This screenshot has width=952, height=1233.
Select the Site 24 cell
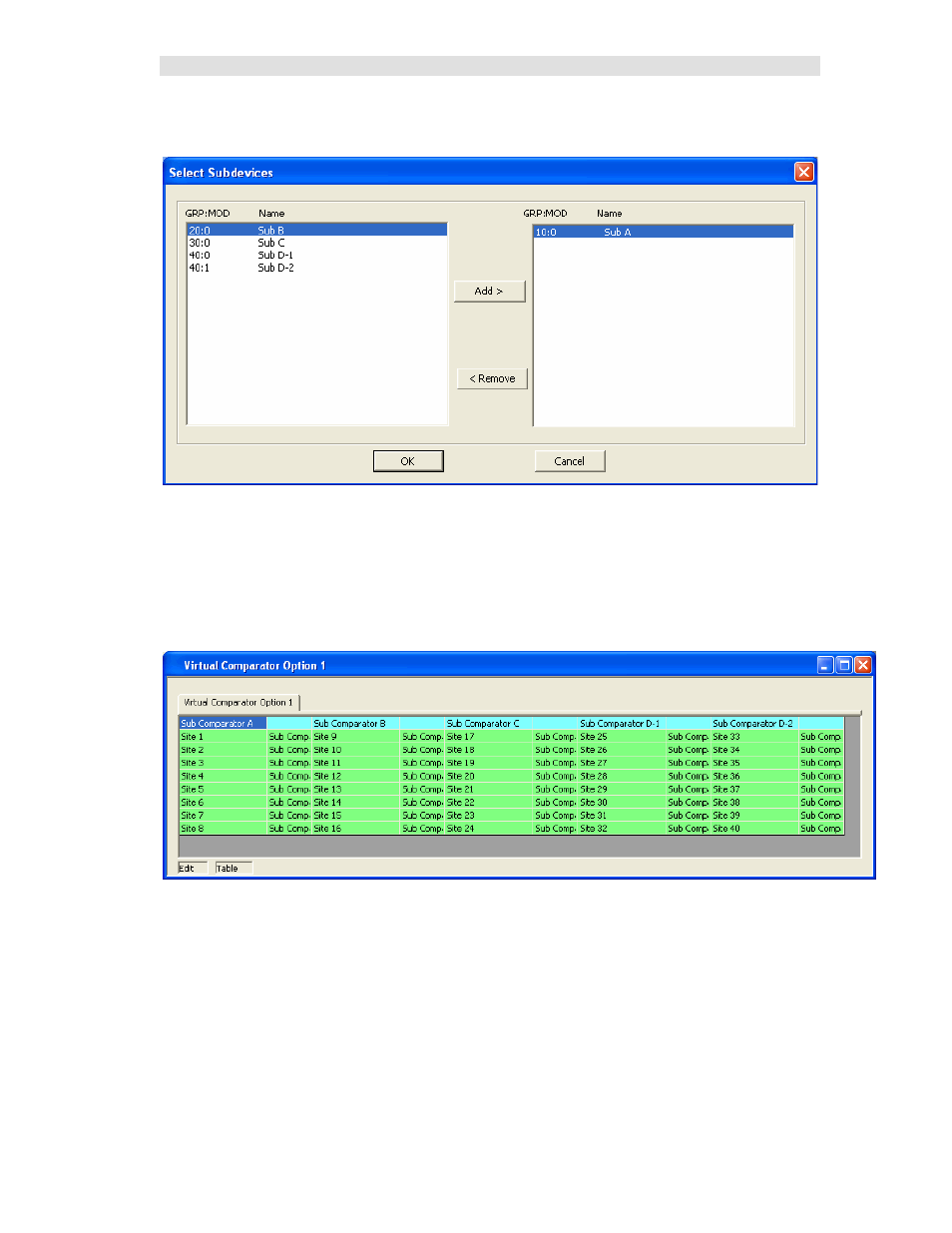(489, 828)
